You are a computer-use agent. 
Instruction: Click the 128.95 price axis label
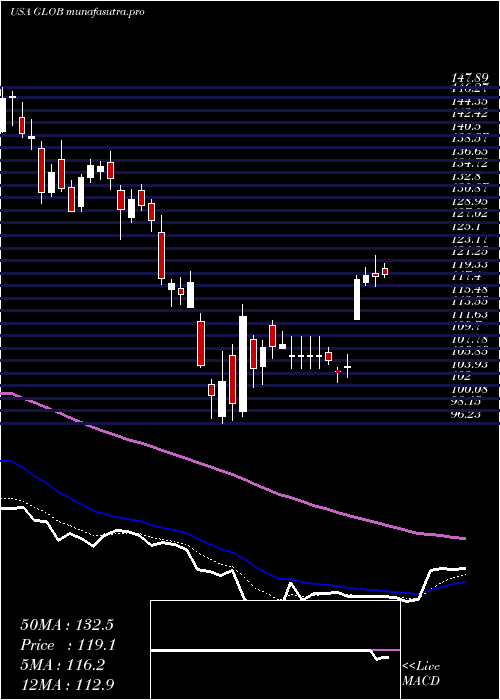click(x=469, y=201)
